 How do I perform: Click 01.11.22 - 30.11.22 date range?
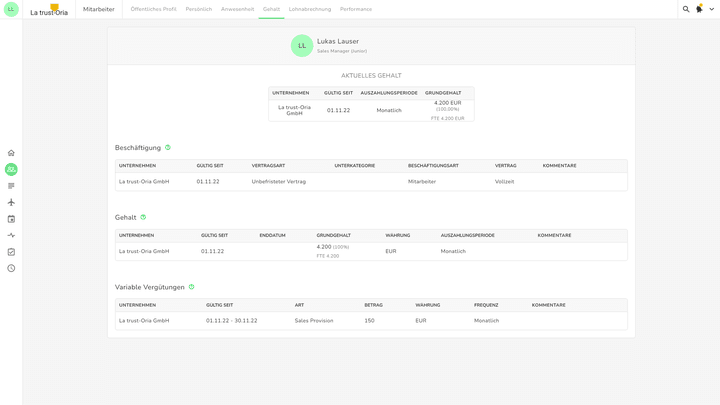231,321
